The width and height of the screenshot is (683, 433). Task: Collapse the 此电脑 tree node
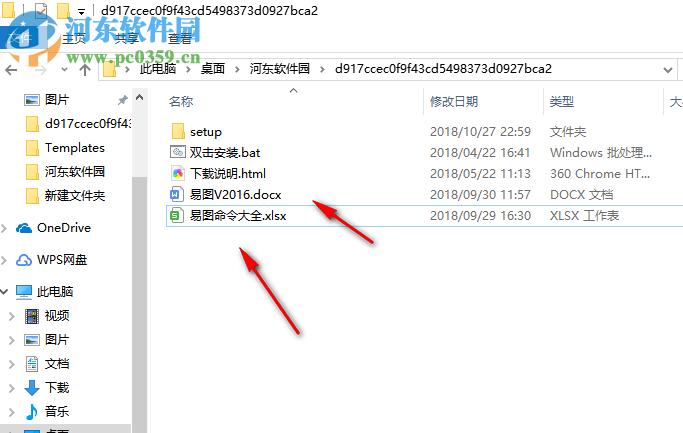[4, 291]
